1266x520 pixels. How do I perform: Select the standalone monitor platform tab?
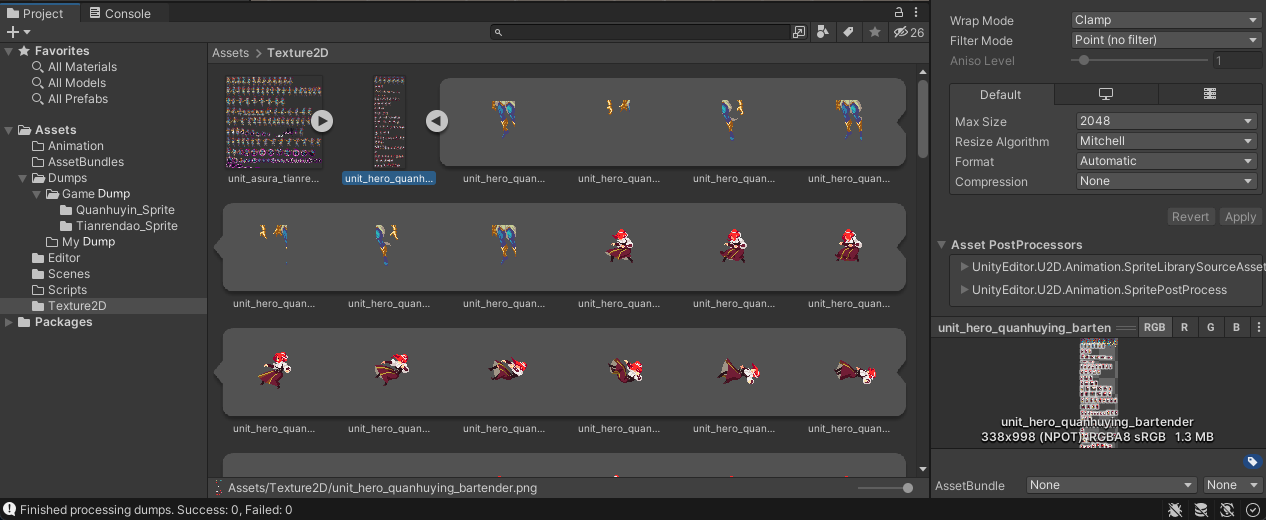point(1105,94)
